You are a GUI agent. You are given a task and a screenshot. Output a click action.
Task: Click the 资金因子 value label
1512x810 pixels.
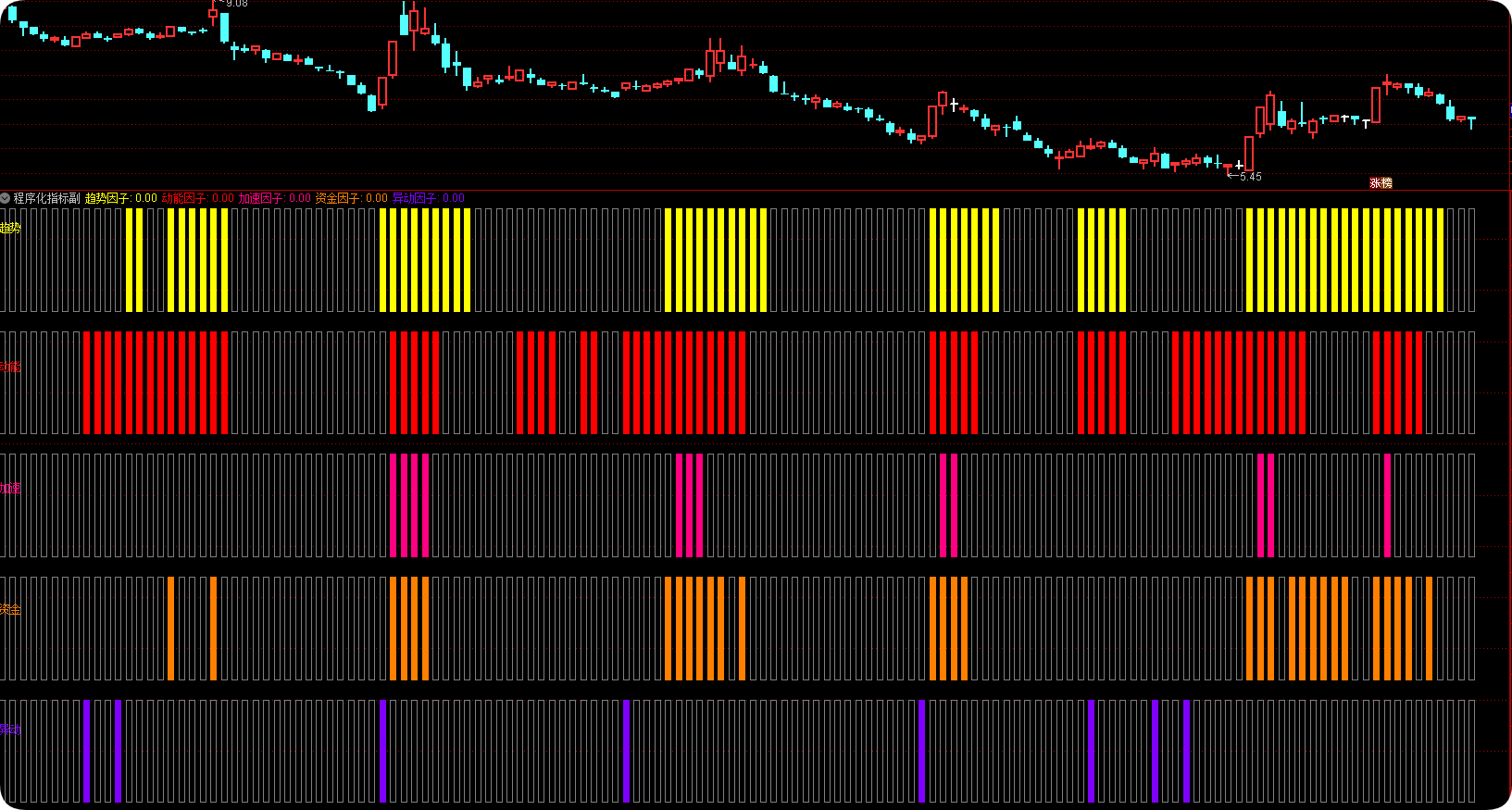[352, 198]
